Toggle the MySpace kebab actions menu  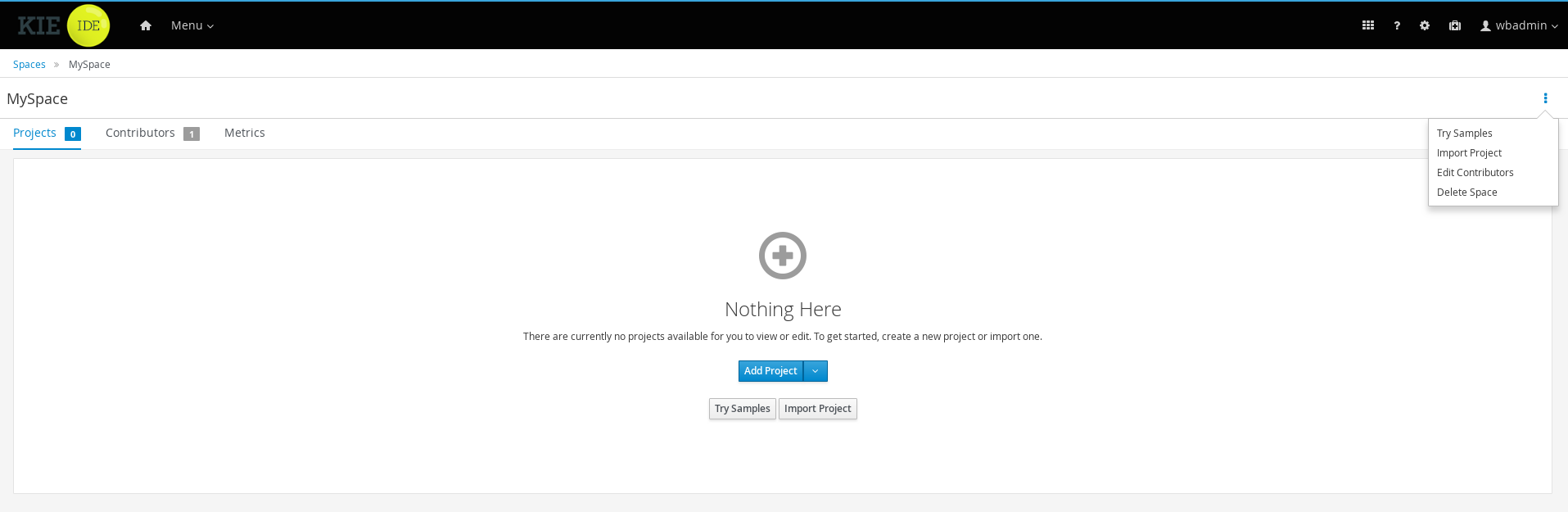[1545, 98]
